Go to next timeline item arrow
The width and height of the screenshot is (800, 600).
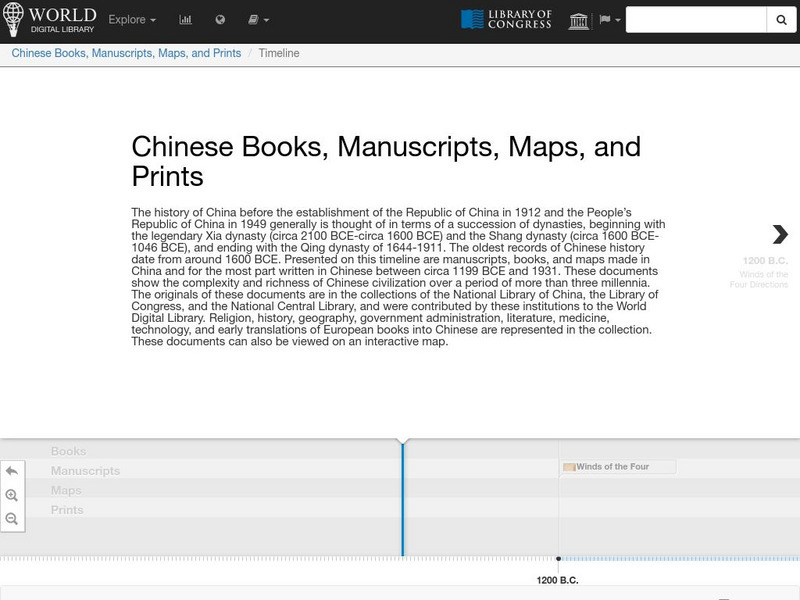[780, 234]
